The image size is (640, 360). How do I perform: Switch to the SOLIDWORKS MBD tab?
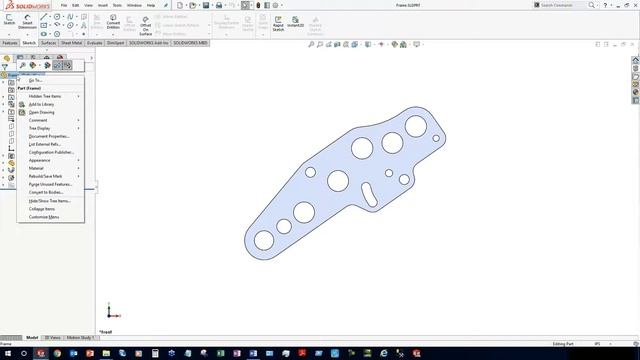190,43
